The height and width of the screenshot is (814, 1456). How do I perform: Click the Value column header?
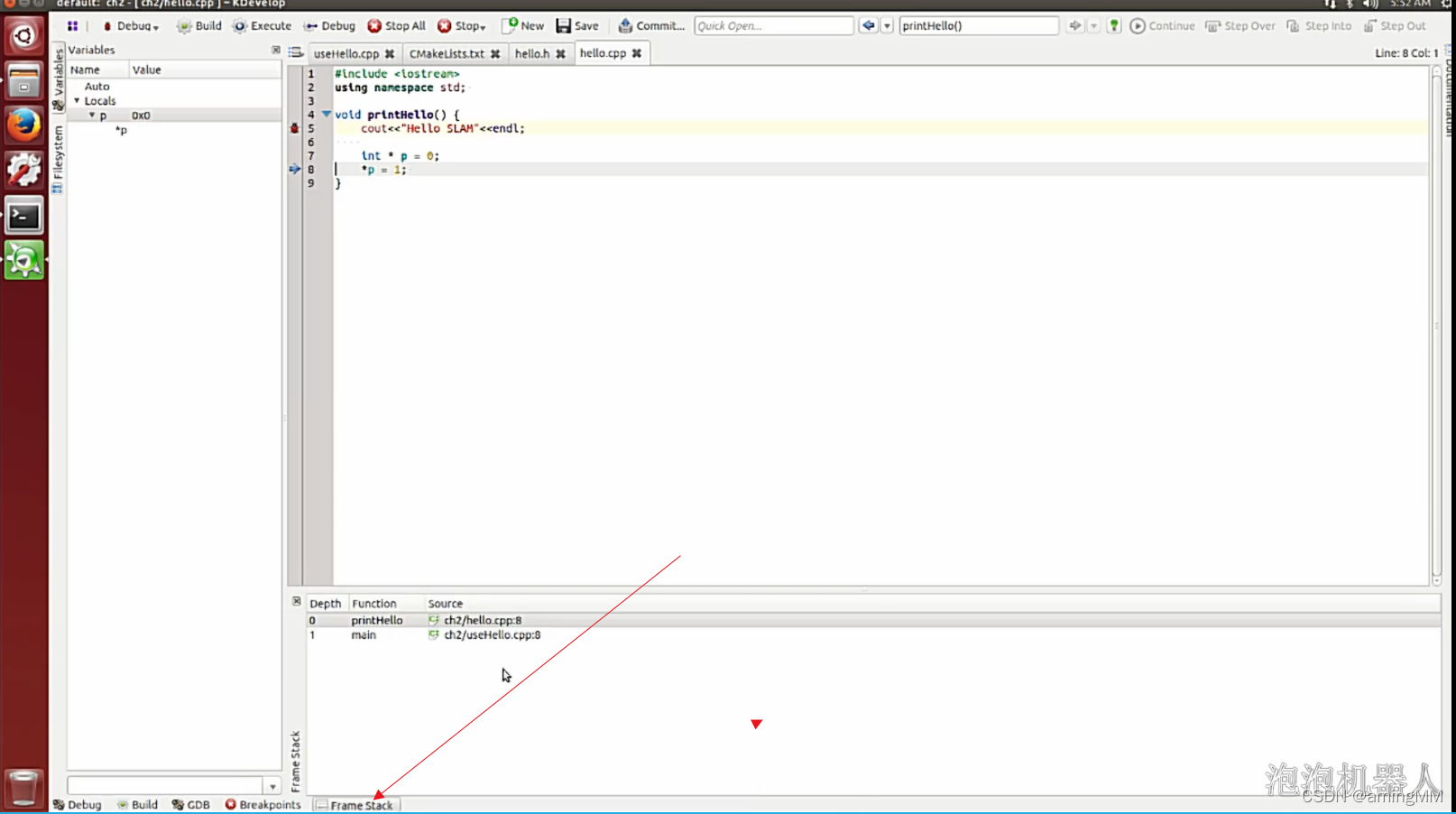click(x=206, y=69)
